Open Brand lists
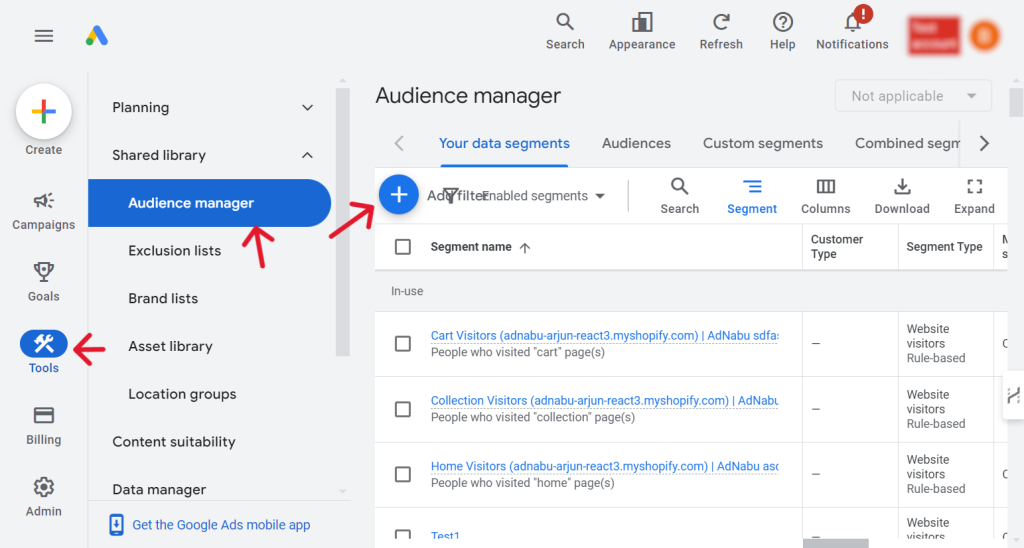1024x548 pixels. coord(163,298)
